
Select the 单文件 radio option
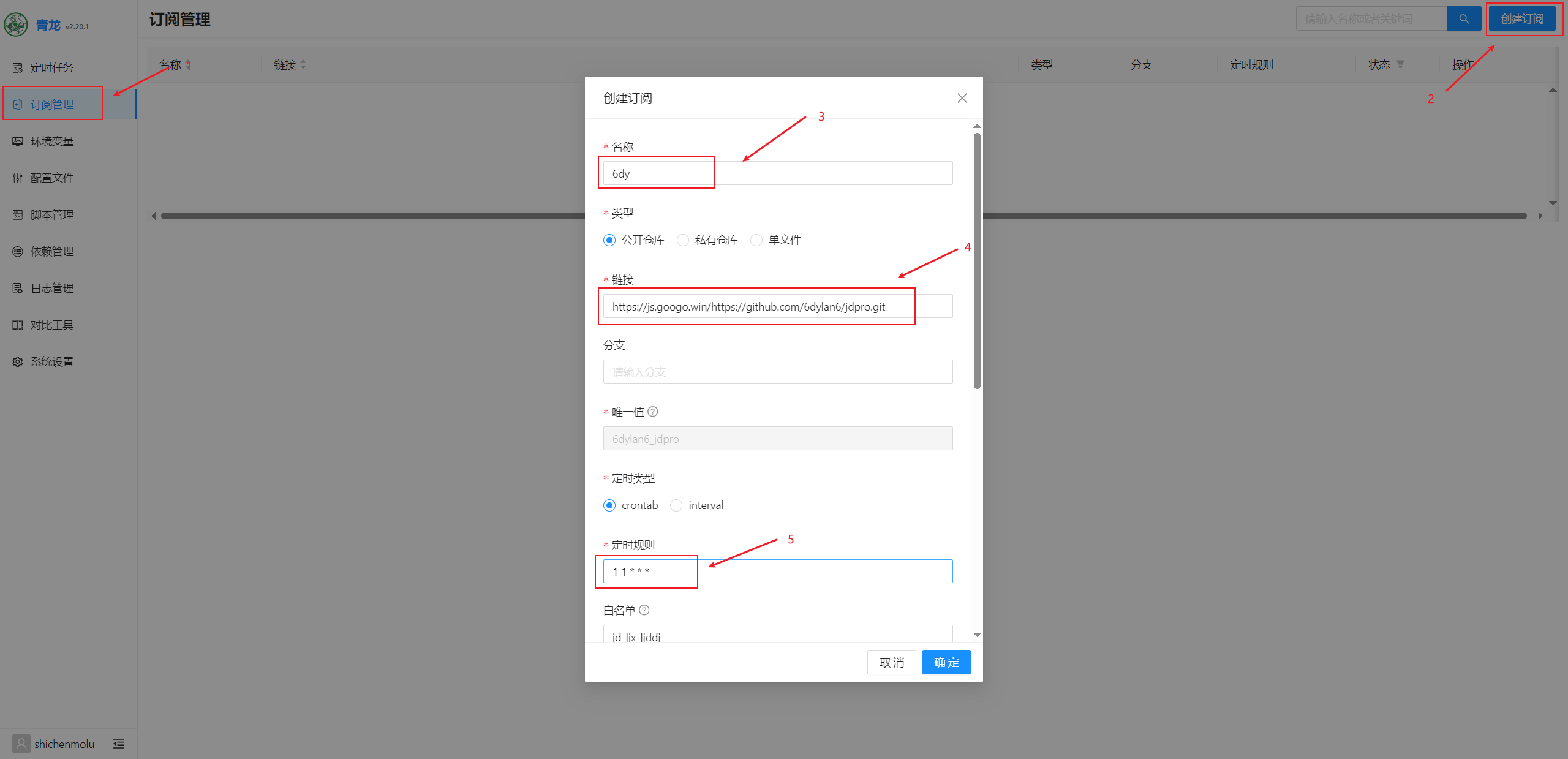click(x=756, y=240)
